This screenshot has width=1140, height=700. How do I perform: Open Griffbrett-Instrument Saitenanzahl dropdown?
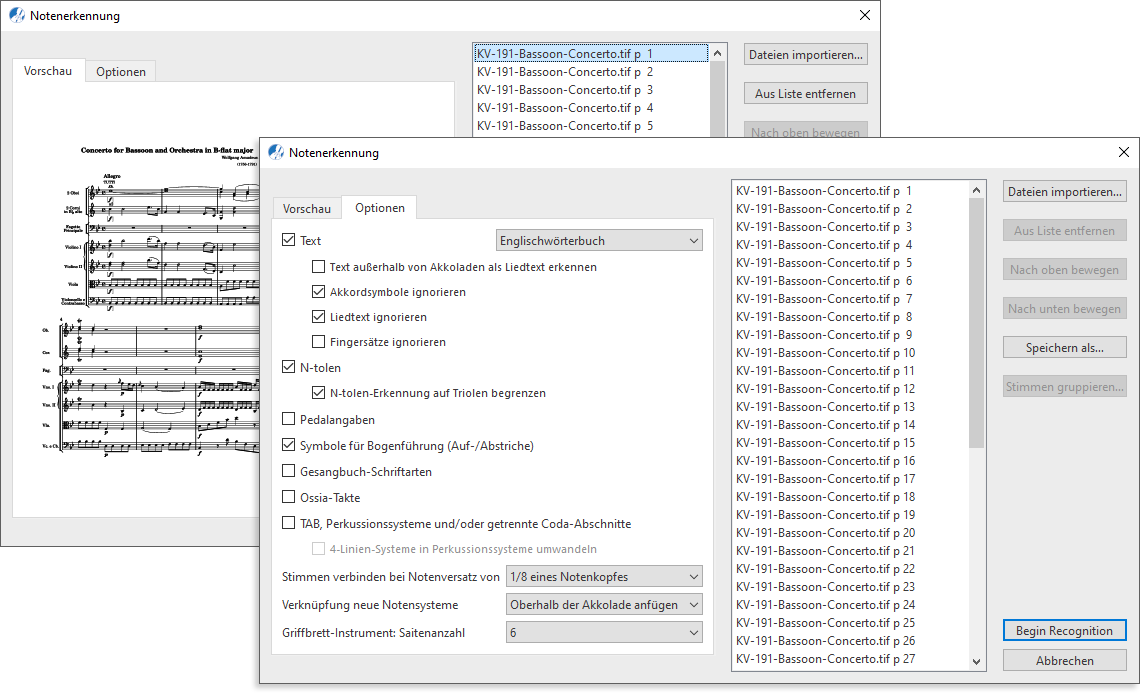pyautogui.click(x=604, y=632)
